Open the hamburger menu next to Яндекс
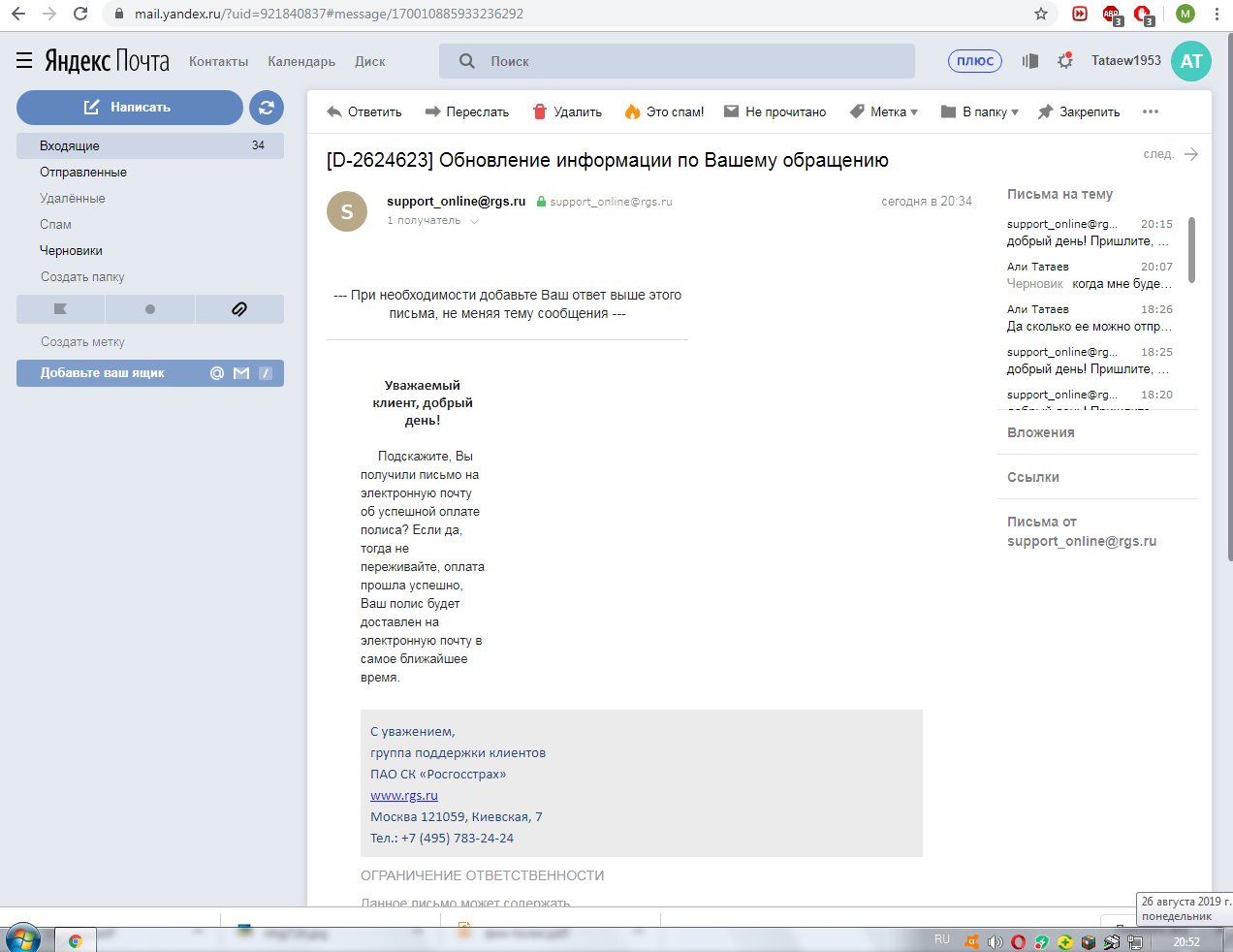The height and width of the screenshot is (952, 1233). click(24, 61)
